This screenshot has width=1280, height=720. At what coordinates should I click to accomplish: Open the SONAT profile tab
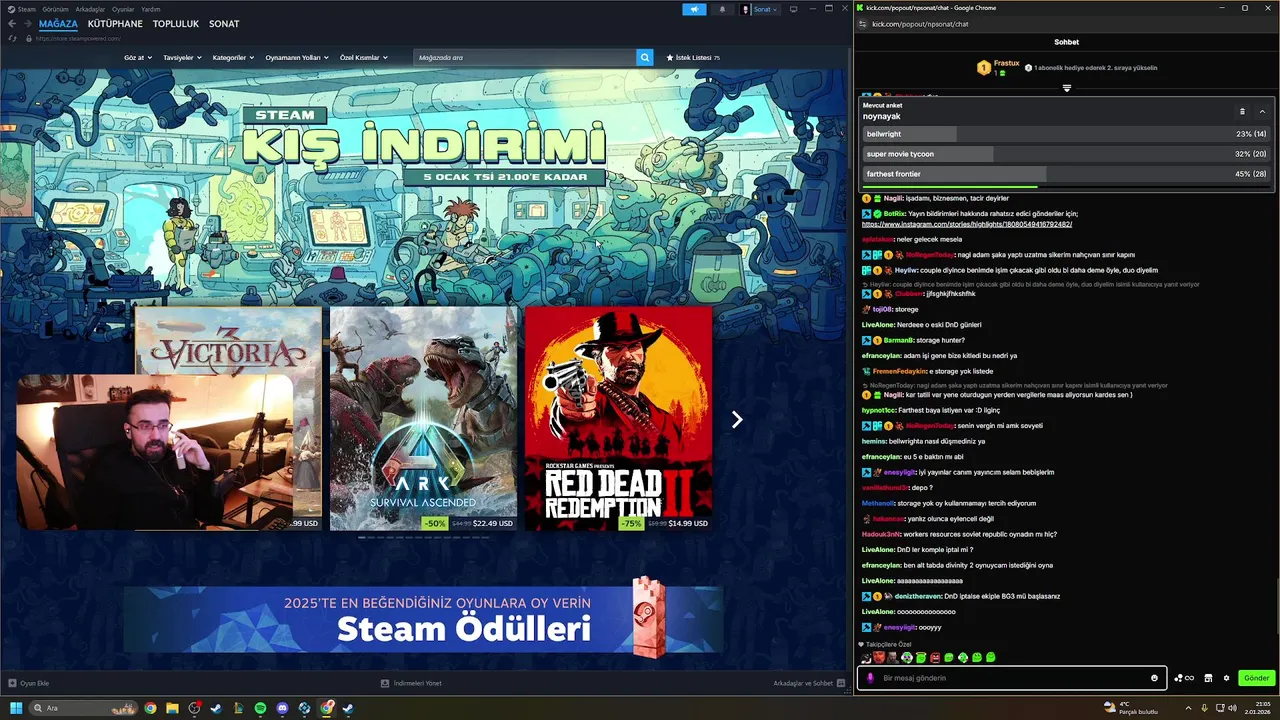pyautogui.click(x=224, y=23)
